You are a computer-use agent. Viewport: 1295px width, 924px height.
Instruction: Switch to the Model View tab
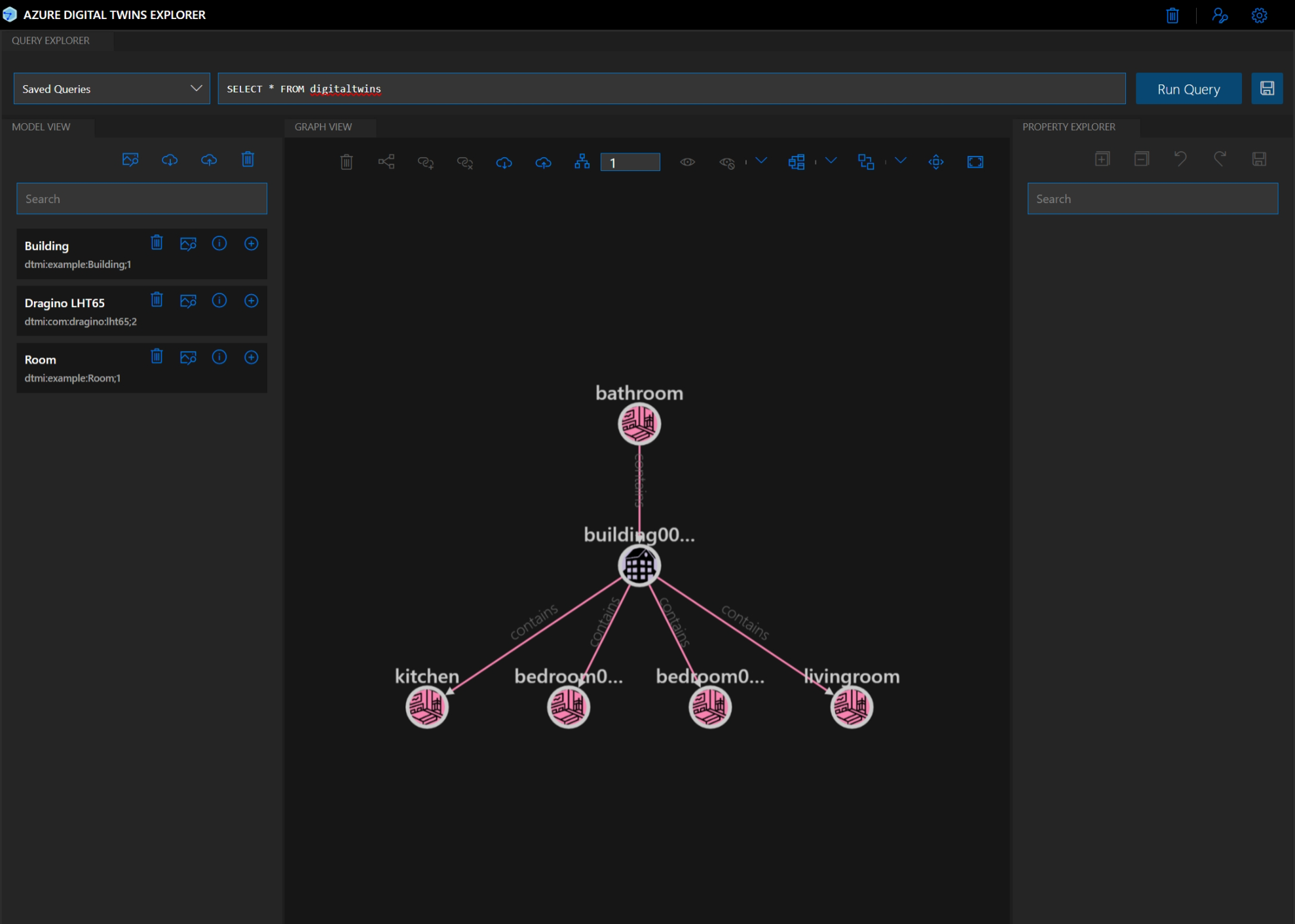coord(41,126)
